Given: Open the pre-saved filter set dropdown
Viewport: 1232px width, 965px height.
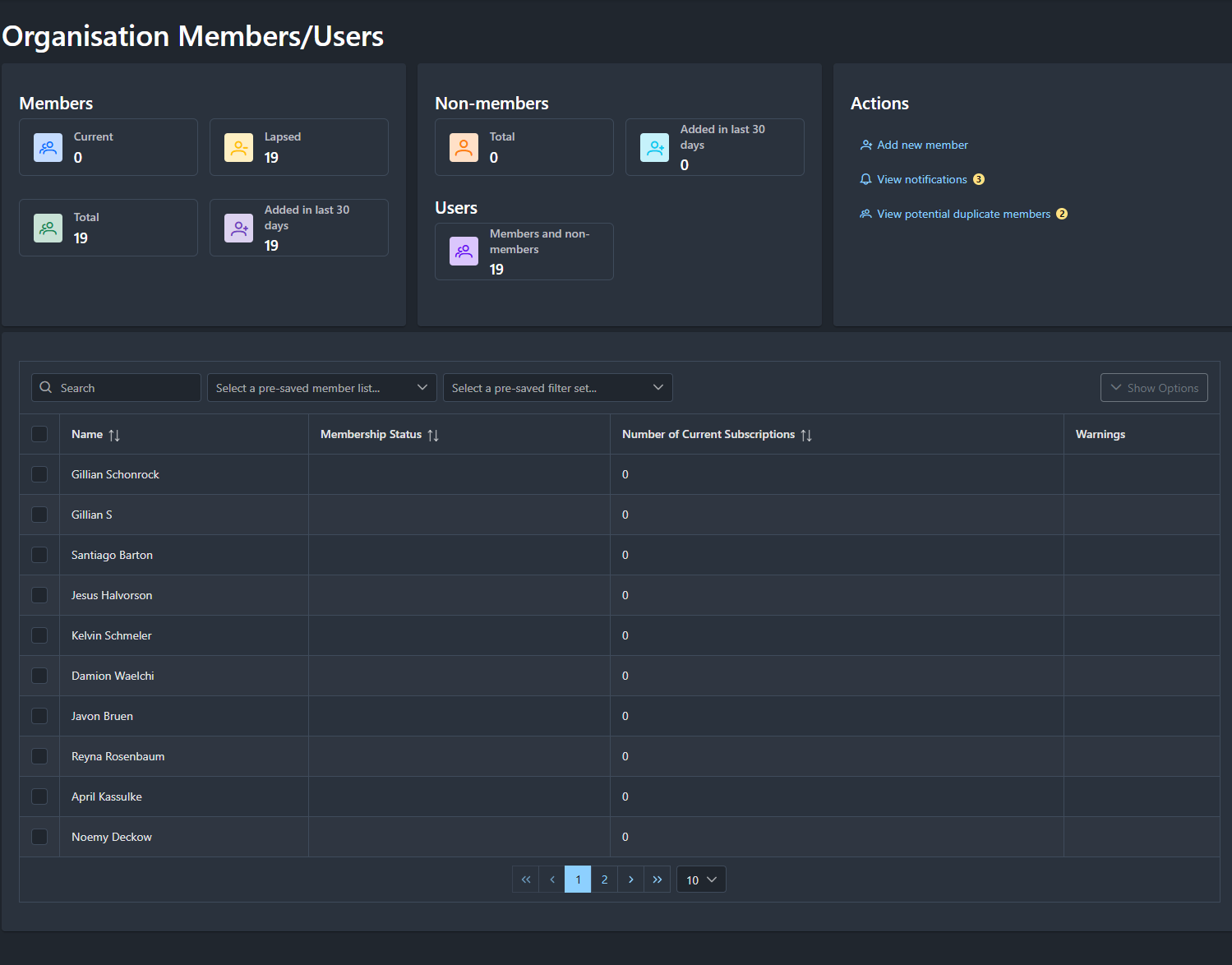Looking at the screenshot, I should (x=557, y=388).
